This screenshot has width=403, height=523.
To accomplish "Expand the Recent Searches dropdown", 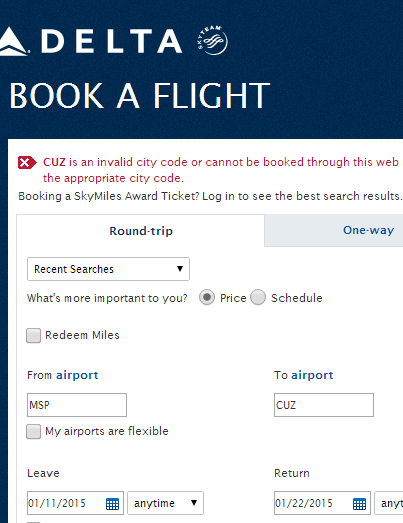I will coord(108,269).
